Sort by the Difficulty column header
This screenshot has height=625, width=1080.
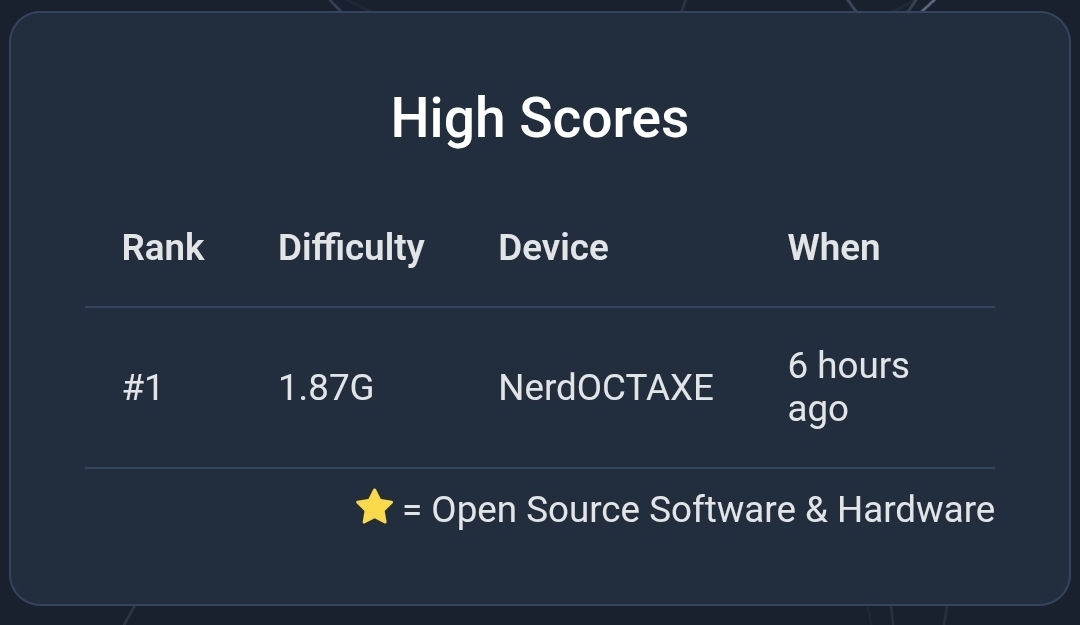coord(351,247)
